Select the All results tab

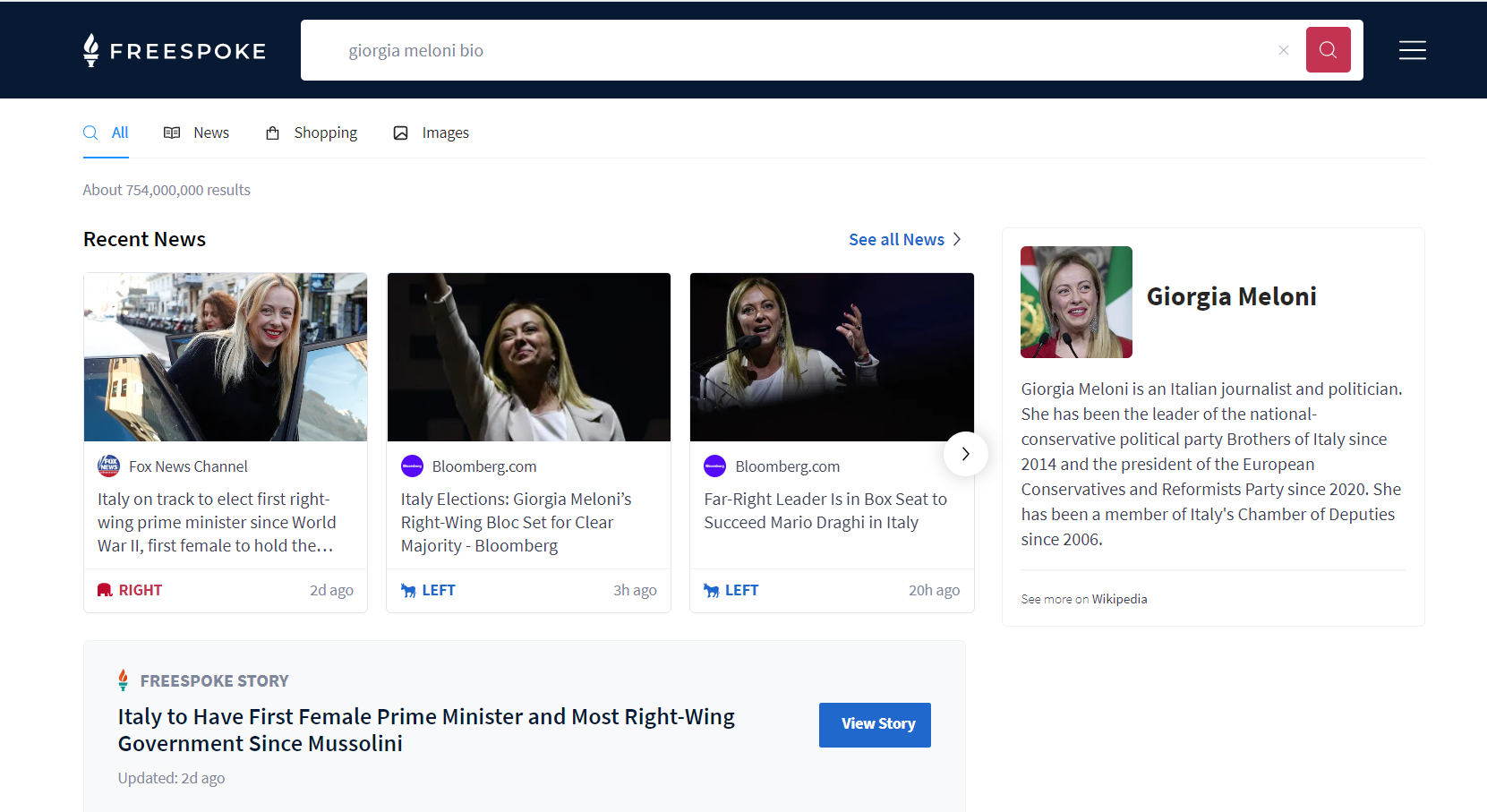(106, 132)
